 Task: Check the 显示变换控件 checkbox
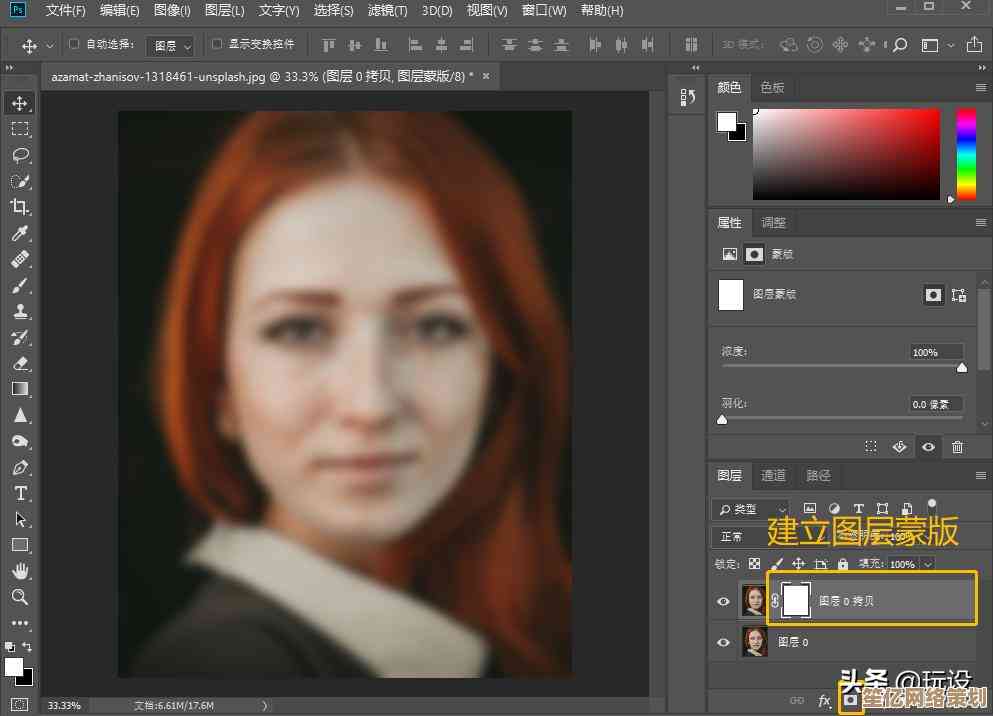pyautogui.click(x=216, y=44)
